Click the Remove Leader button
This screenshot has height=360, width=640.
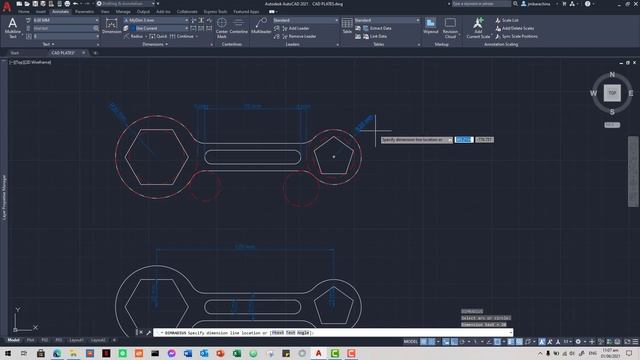tap(299, 36)
